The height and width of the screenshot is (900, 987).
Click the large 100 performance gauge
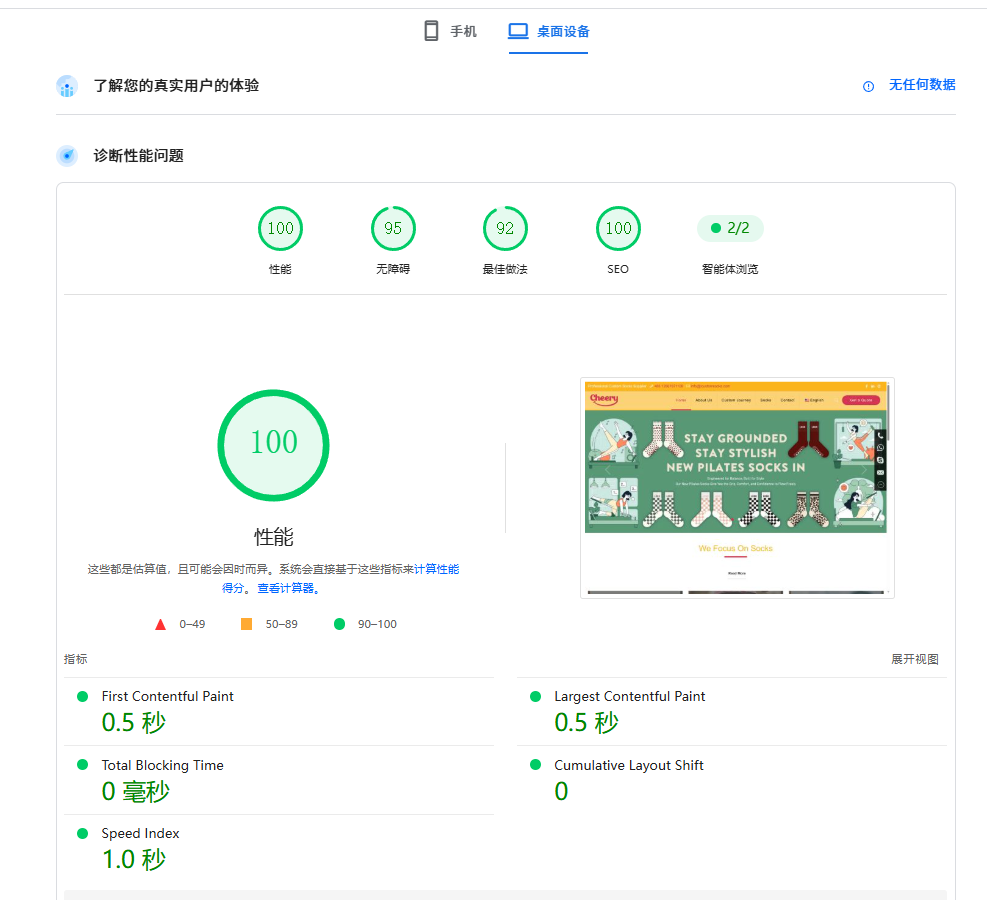(x=273, y=445)
